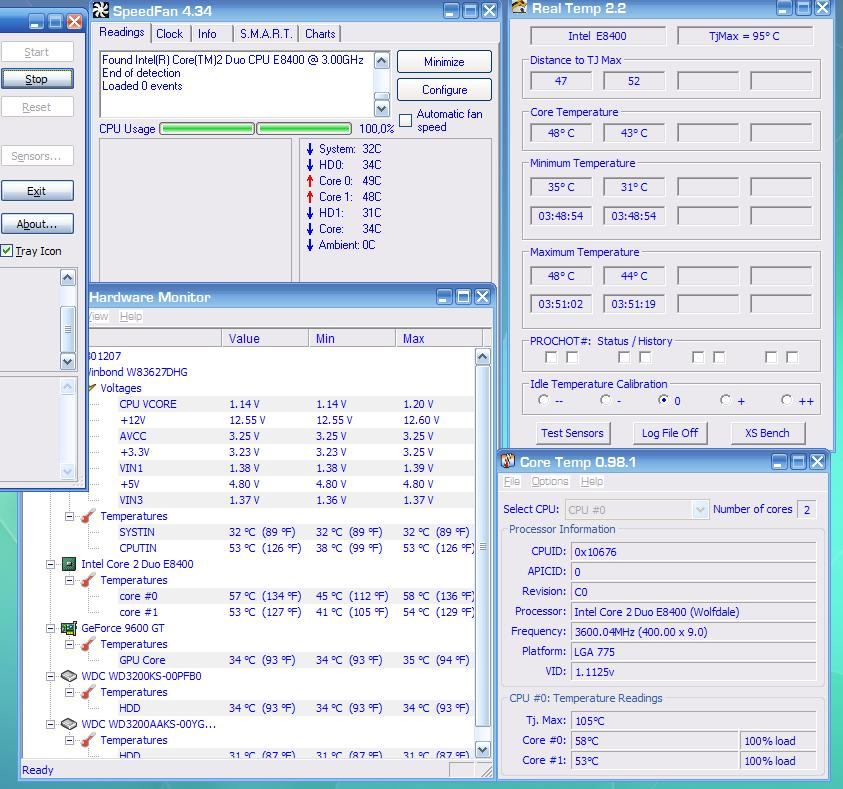Click the red up arrow beside Core 1
The height and width of the screenshot is (789, 843).
[x=310, y=197]
